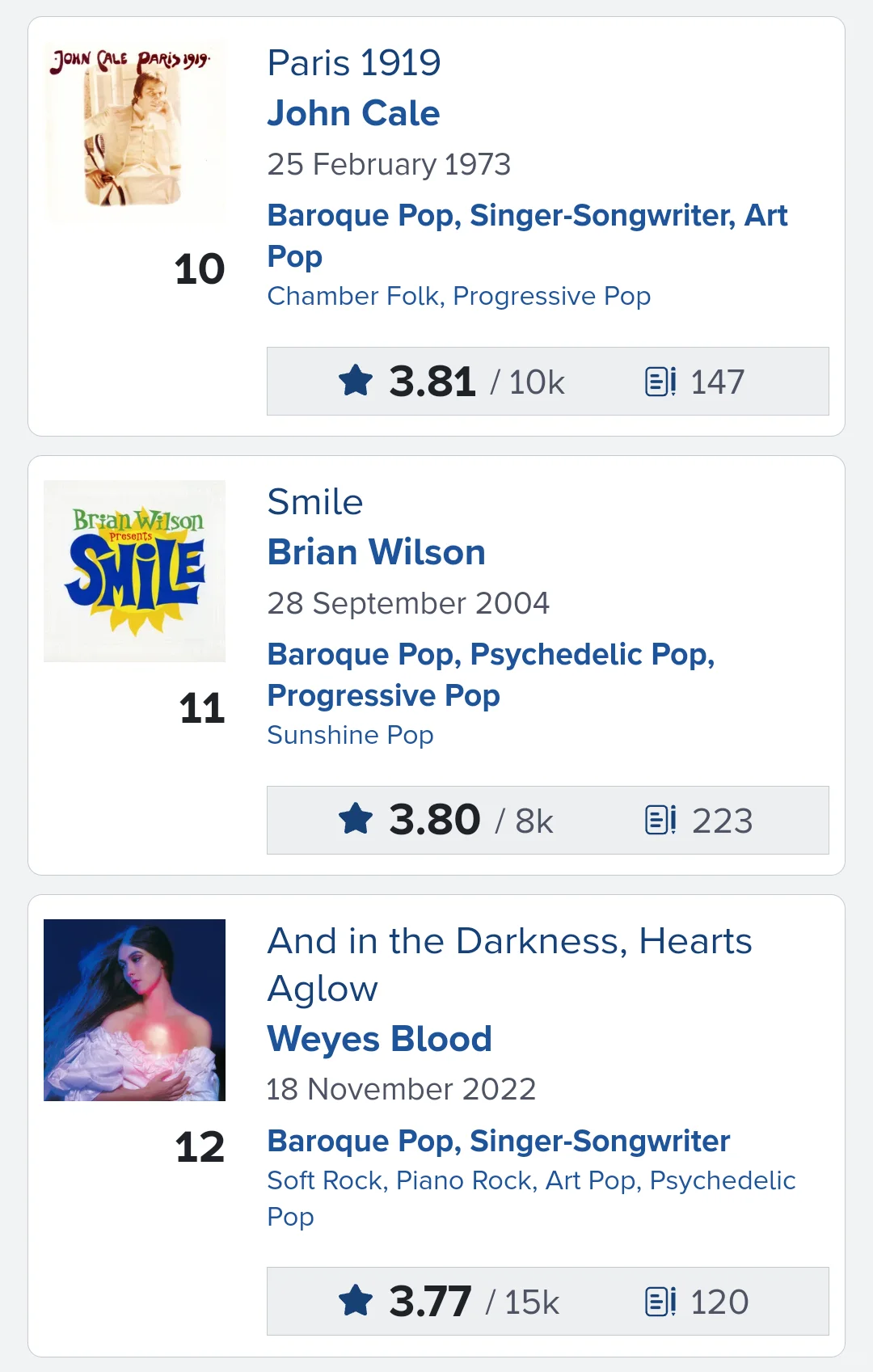The width and height of the screenshot is (873, 1372).
Task: Click the reviews icon beside 223
Action: 660,820
